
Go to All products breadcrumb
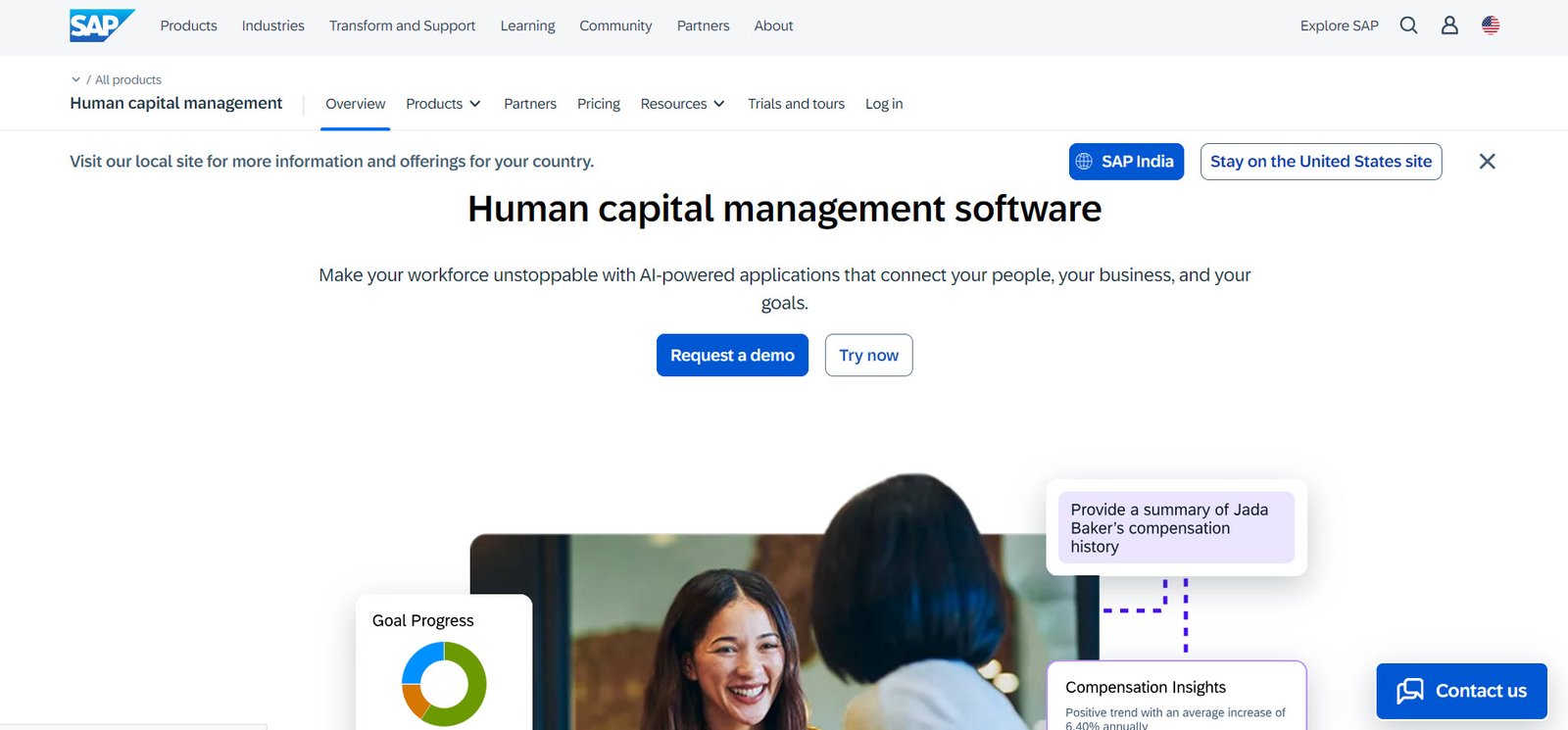click(x=128, y=79)
